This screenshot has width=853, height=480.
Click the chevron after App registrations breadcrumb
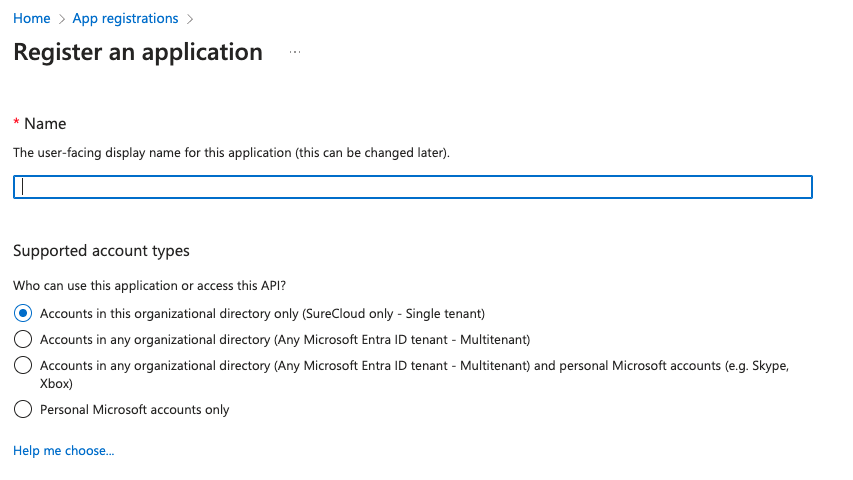click(x=189, y=19)
